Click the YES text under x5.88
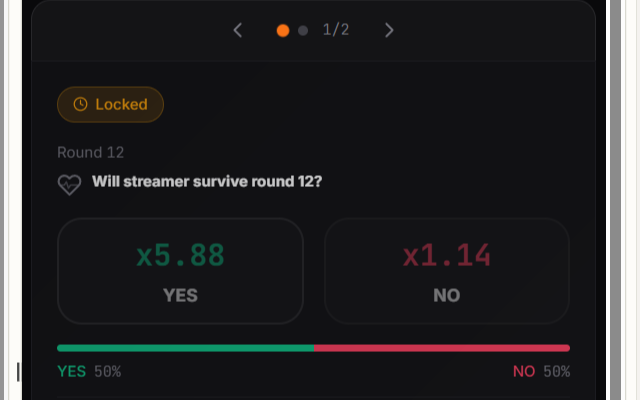 tap(180, 295)
